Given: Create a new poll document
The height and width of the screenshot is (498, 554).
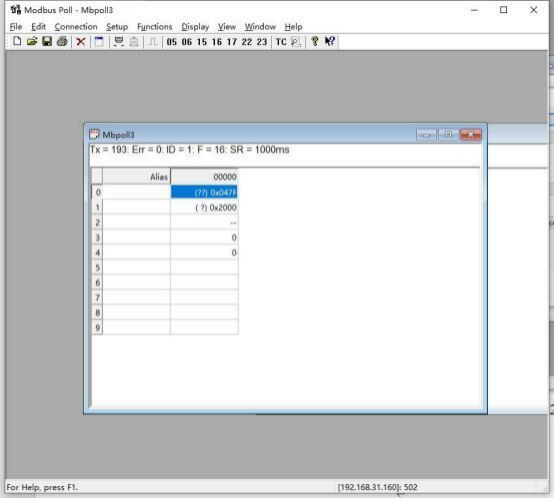Looking at the screenshot, I should [17, 41].
